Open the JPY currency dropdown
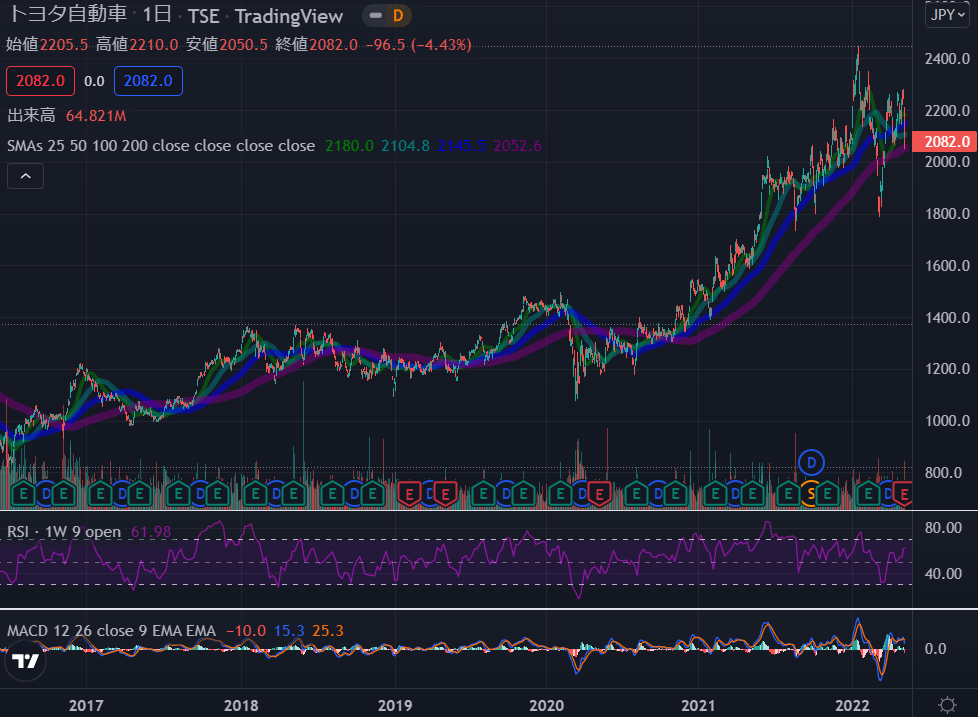This screenshot has width=978, height=717. pos(947,15)
